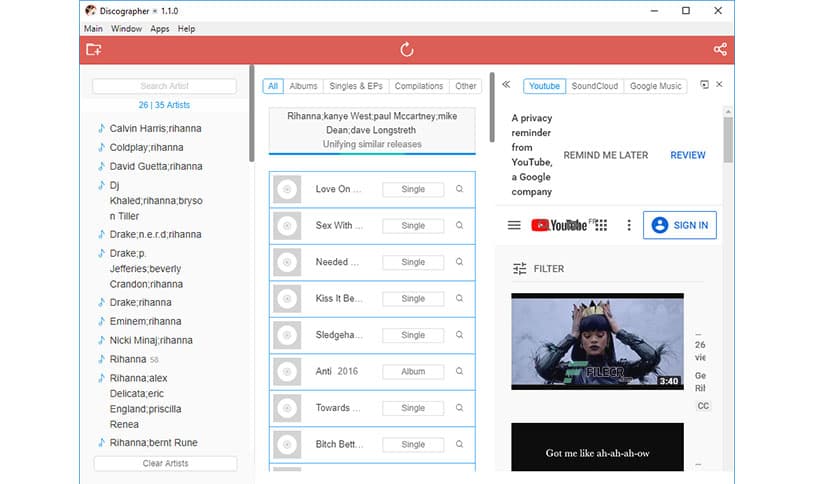Open YouTube three-dot settings menu
The height and width of the screenshot is (484, 836).
pyautogui.click(x=629, y=225)
